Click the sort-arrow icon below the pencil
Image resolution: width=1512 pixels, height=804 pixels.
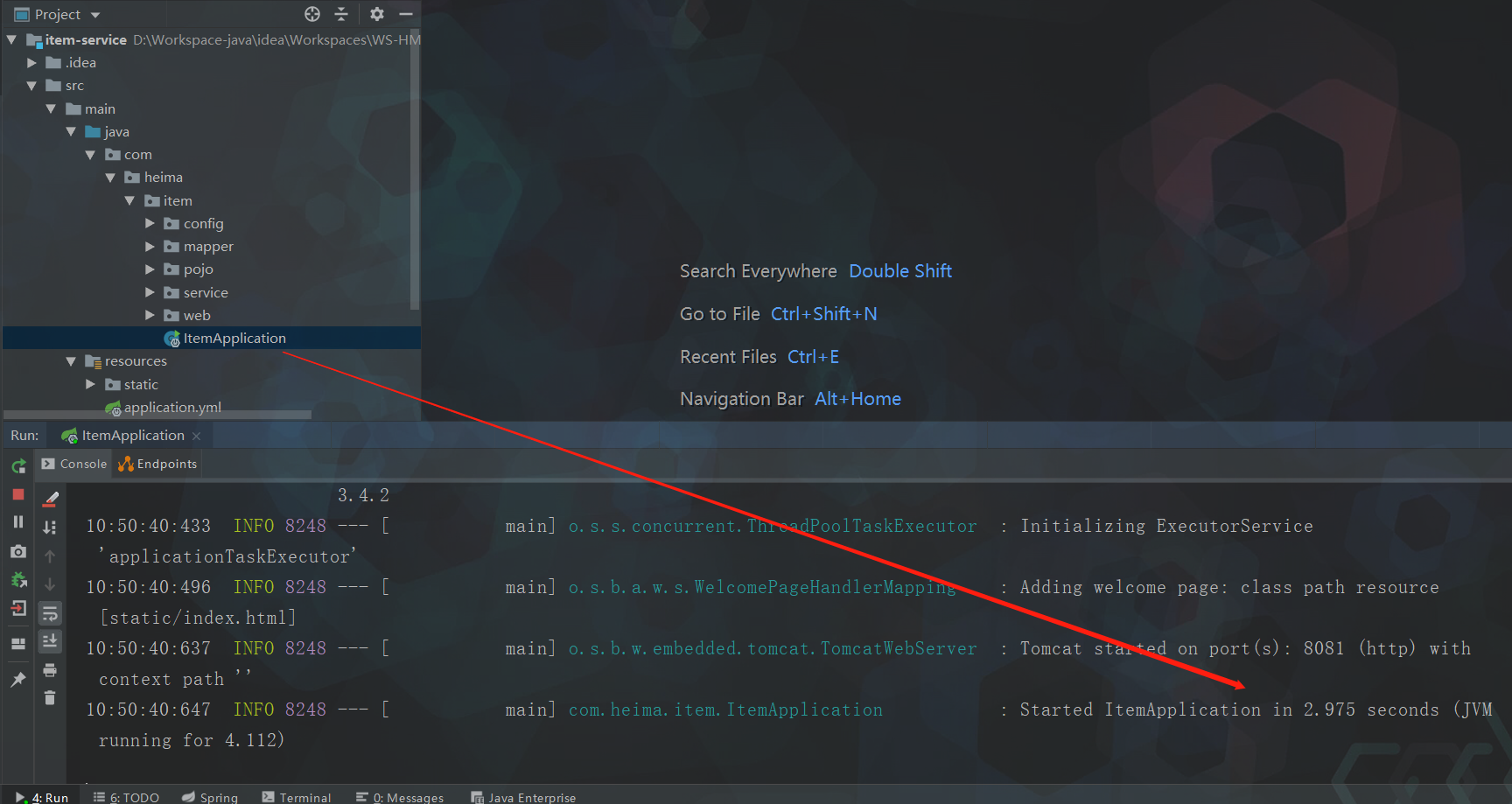pos(50,528)
